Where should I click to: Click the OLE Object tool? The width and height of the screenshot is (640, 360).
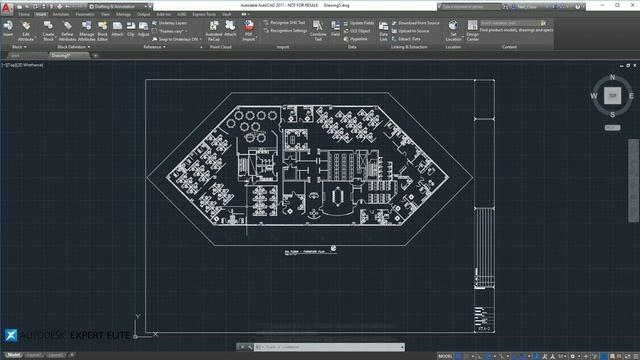tap(357, 31)
